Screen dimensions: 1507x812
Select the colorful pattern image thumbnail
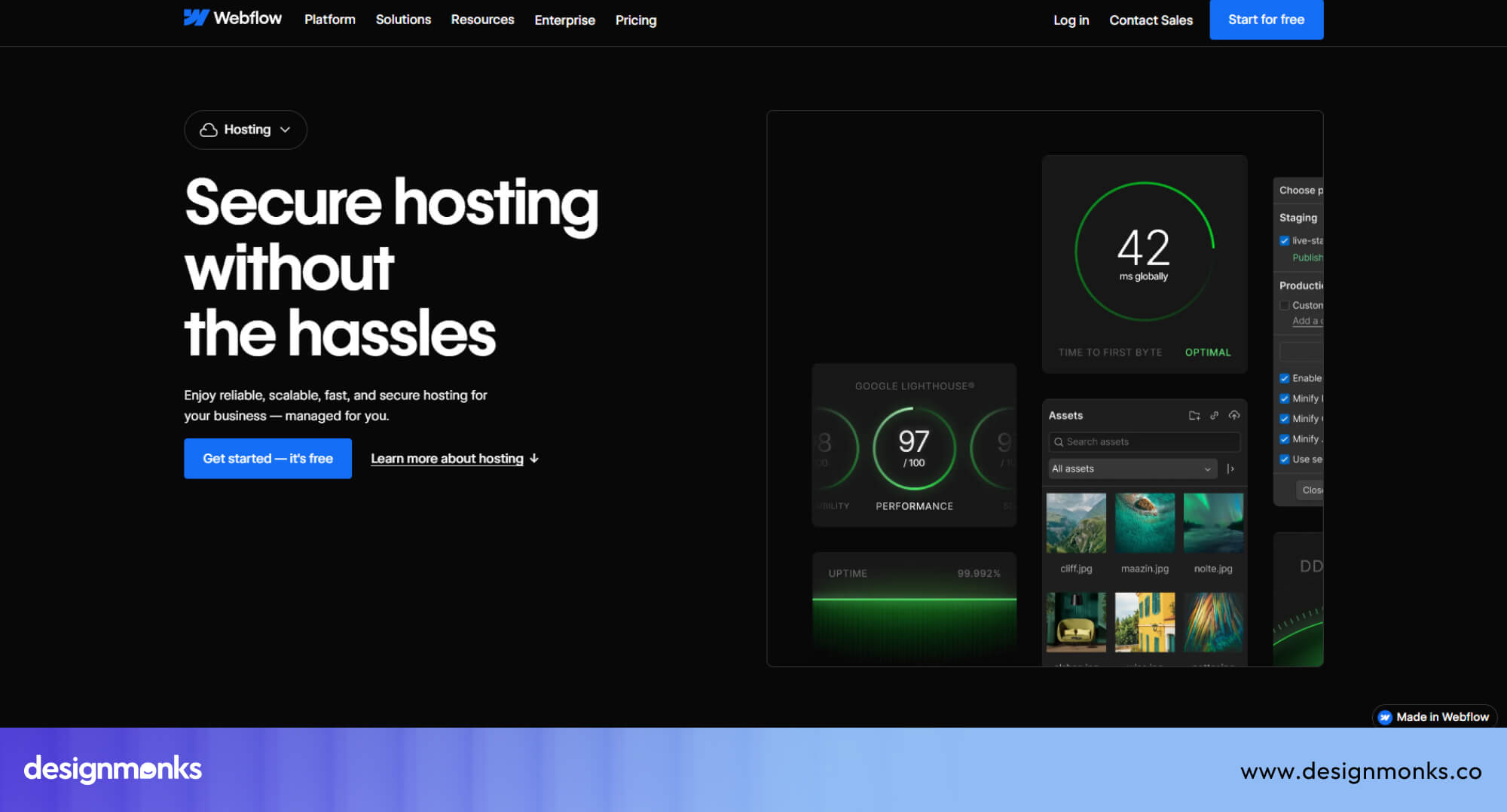tap(1213, 622)
